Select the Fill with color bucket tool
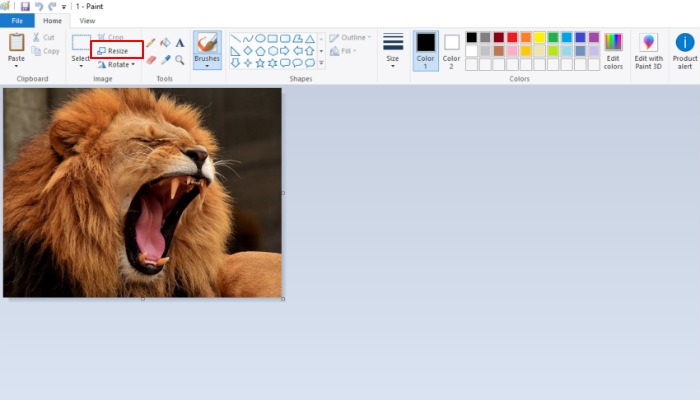Screen dimensions: 700x400 165,43
